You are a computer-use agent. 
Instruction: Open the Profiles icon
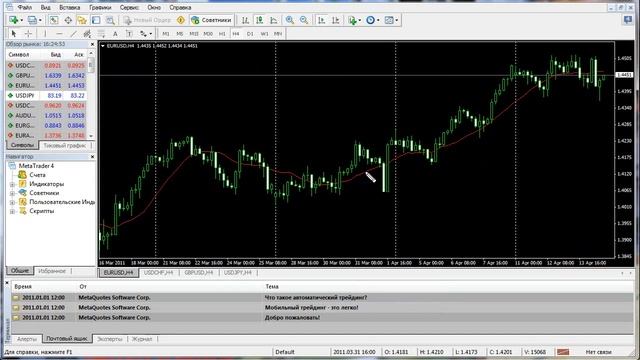(x=32, y=20)
